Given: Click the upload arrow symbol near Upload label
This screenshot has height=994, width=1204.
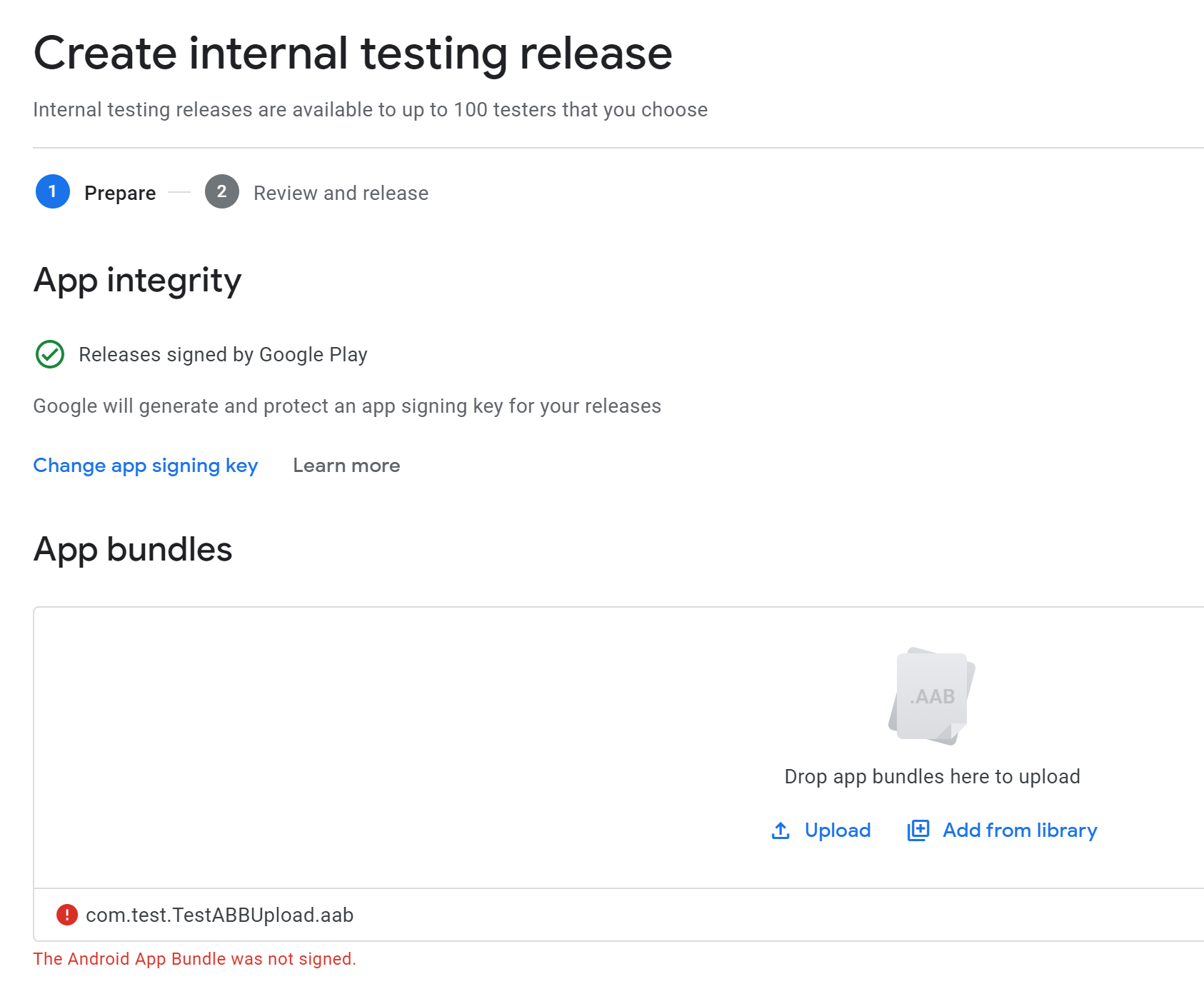Looking at the screenshot, I should pos(780,830).
